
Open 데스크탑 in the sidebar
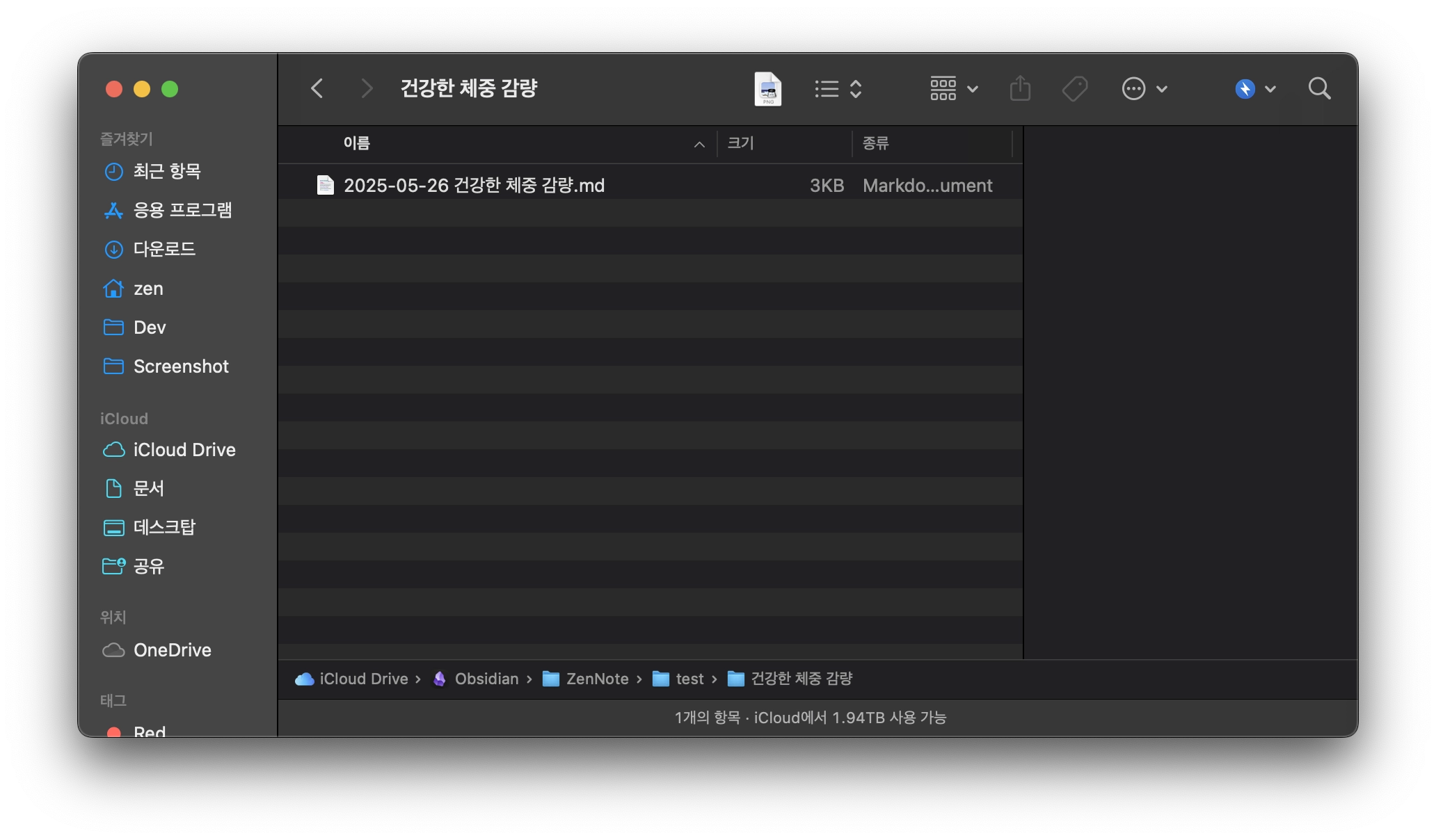click(x=164, y=528)
